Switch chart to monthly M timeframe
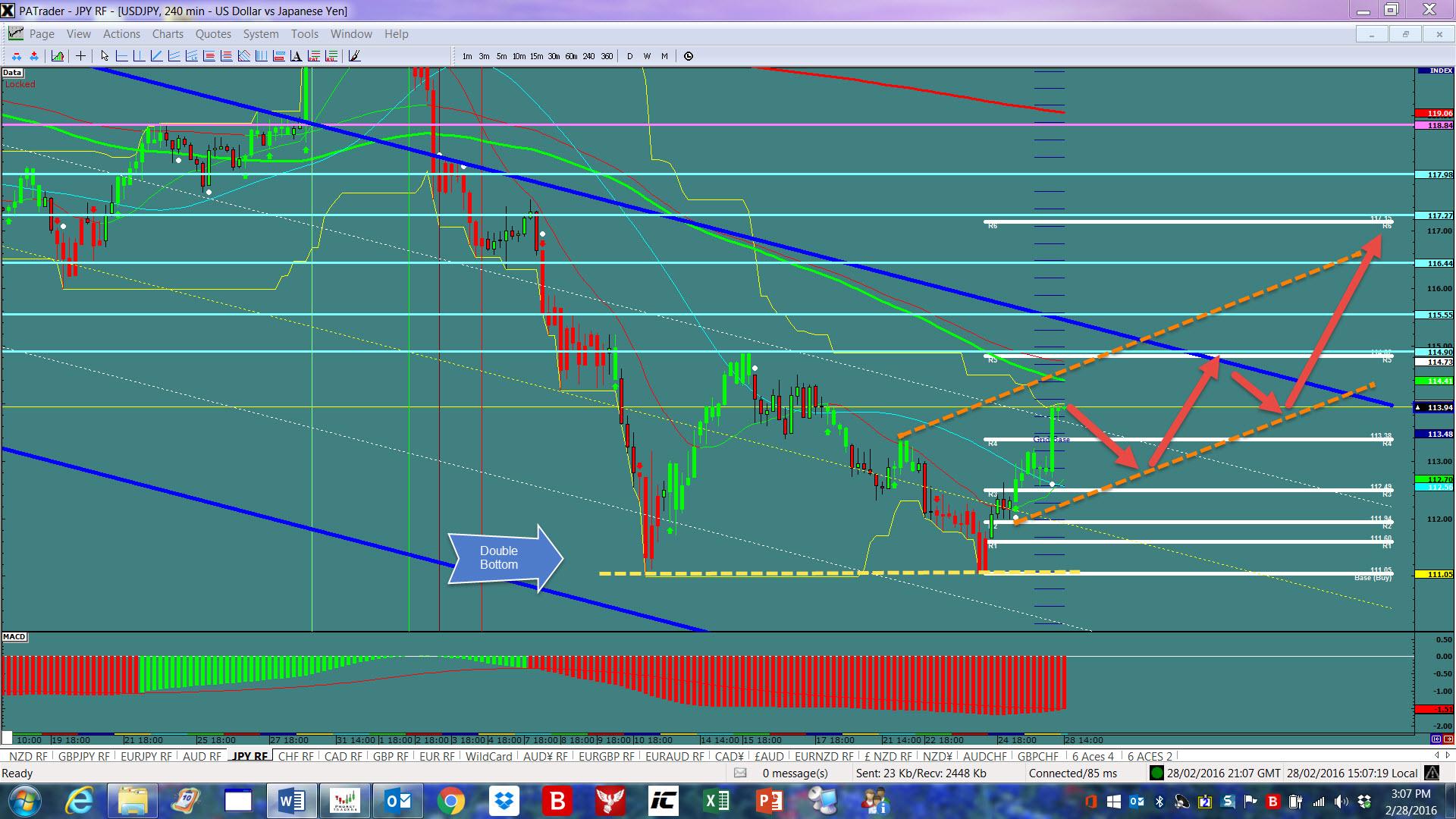The height and width of the screenshot is (819, 1456). pos(664,56)
